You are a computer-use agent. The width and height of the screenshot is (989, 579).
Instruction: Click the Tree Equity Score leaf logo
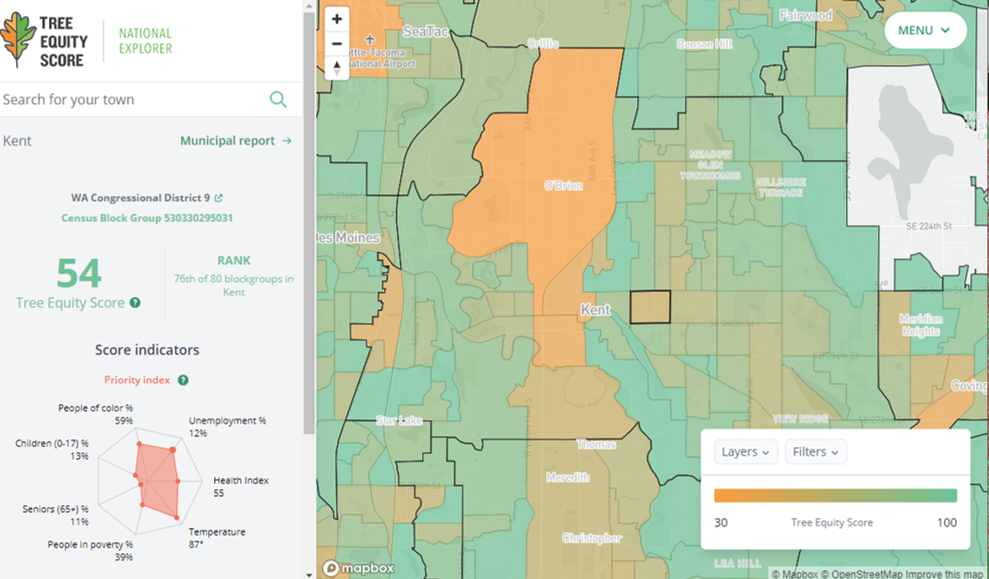click(18, 40)
